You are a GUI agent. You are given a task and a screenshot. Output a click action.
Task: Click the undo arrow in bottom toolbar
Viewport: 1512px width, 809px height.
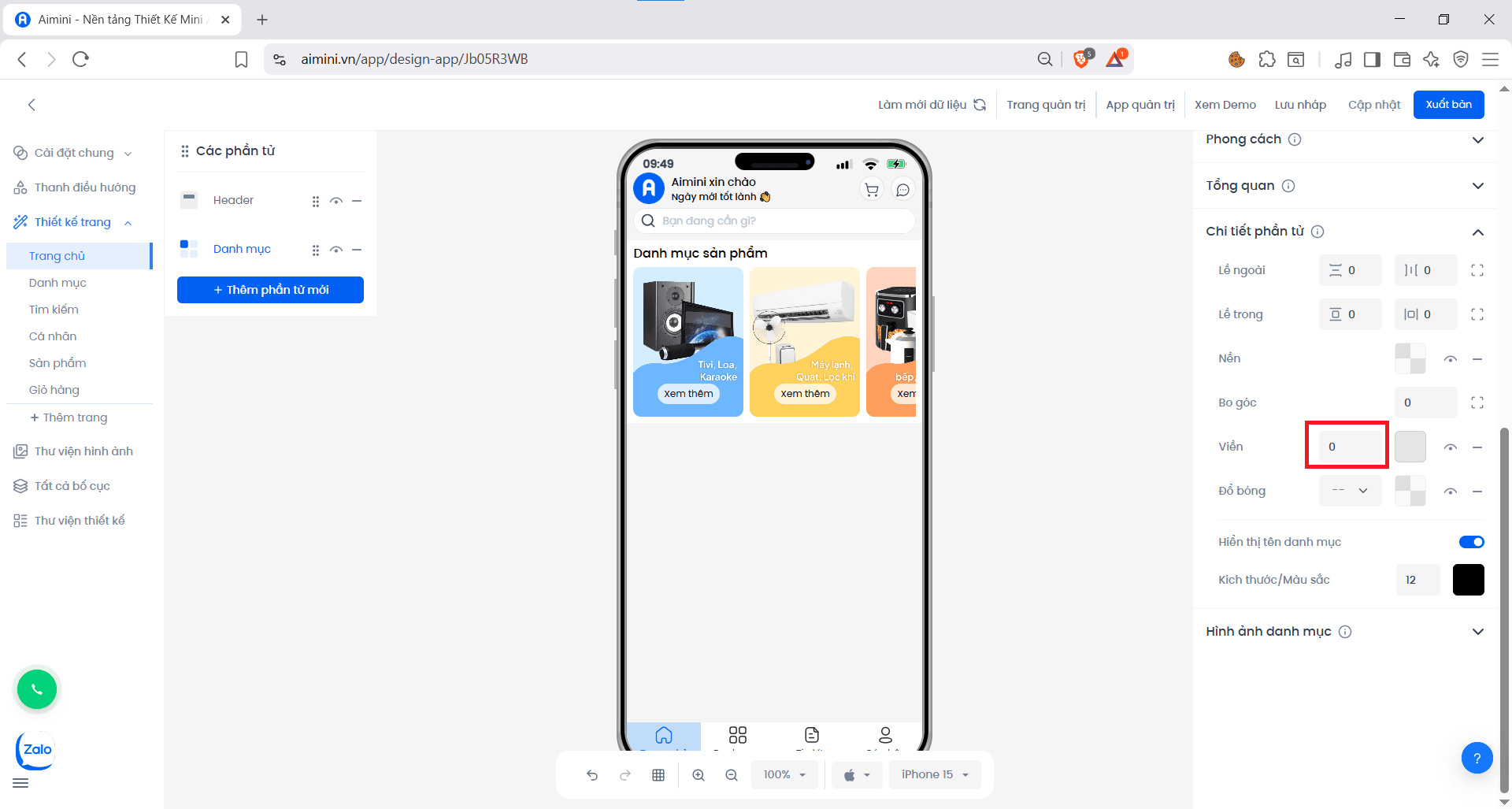[x=592, y=775]
